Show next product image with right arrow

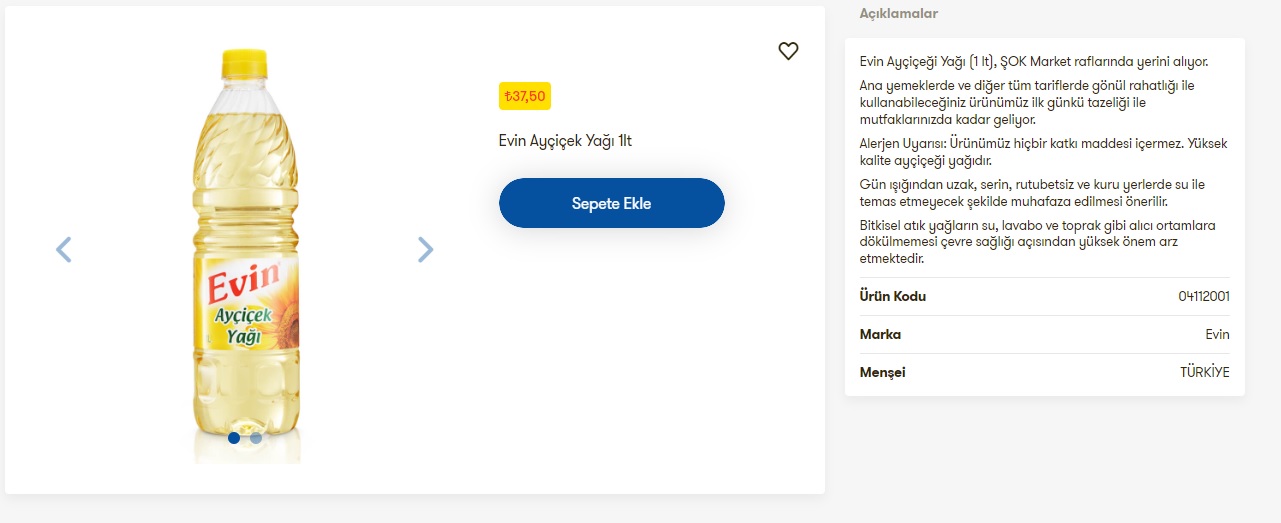425,249
